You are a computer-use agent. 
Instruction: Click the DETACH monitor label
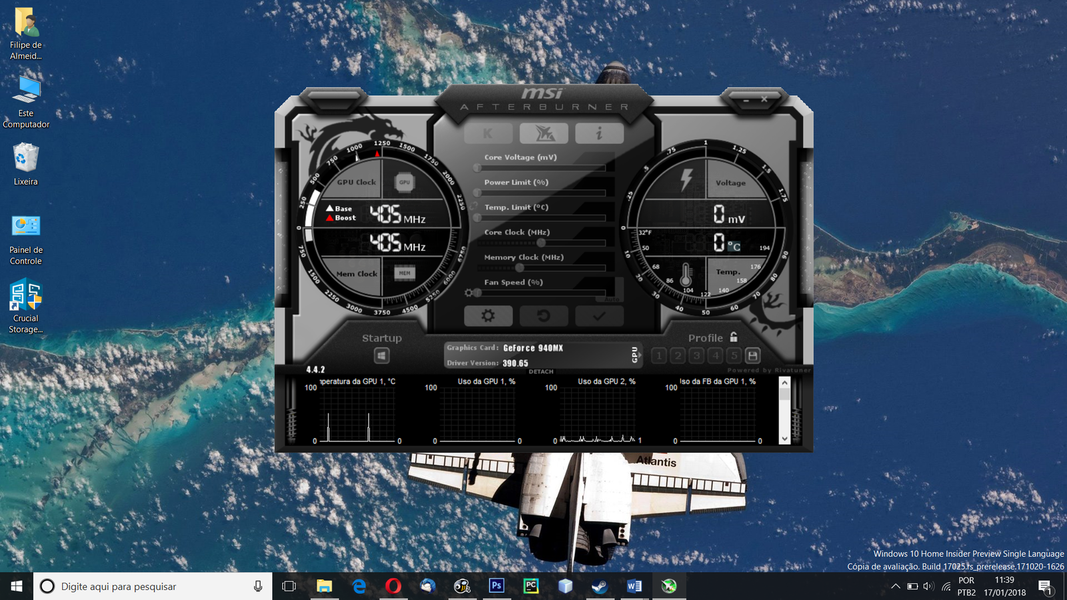pyautogui.click(x=541, y=371)
